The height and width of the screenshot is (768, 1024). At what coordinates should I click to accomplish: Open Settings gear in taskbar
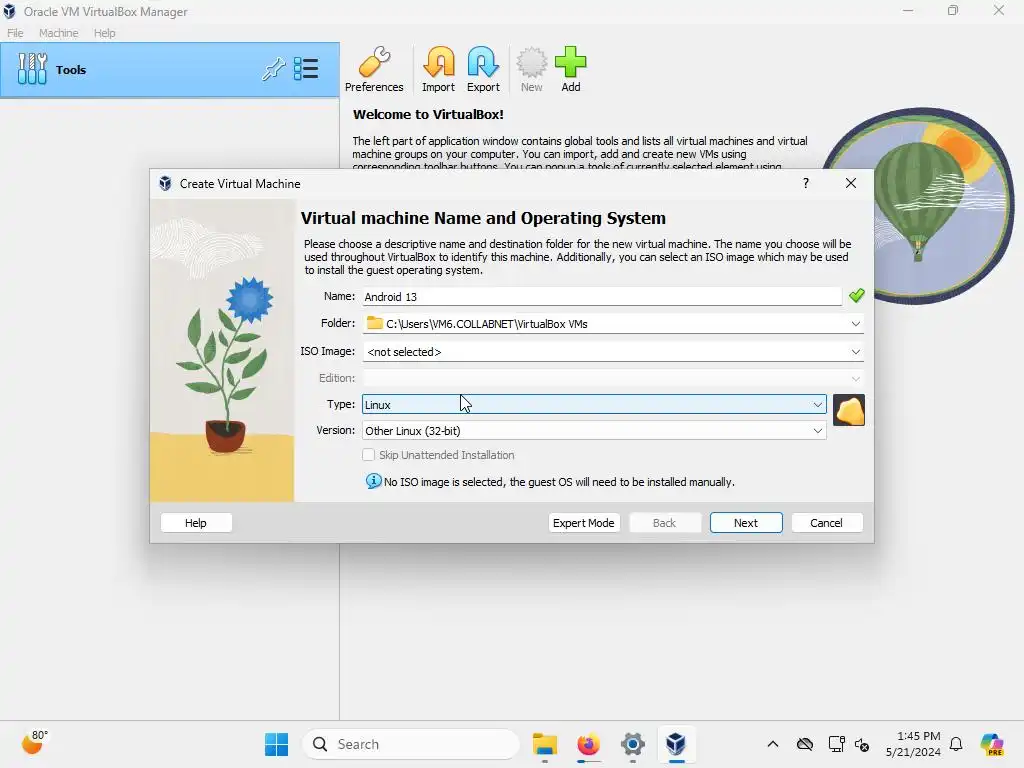[632, 744]
